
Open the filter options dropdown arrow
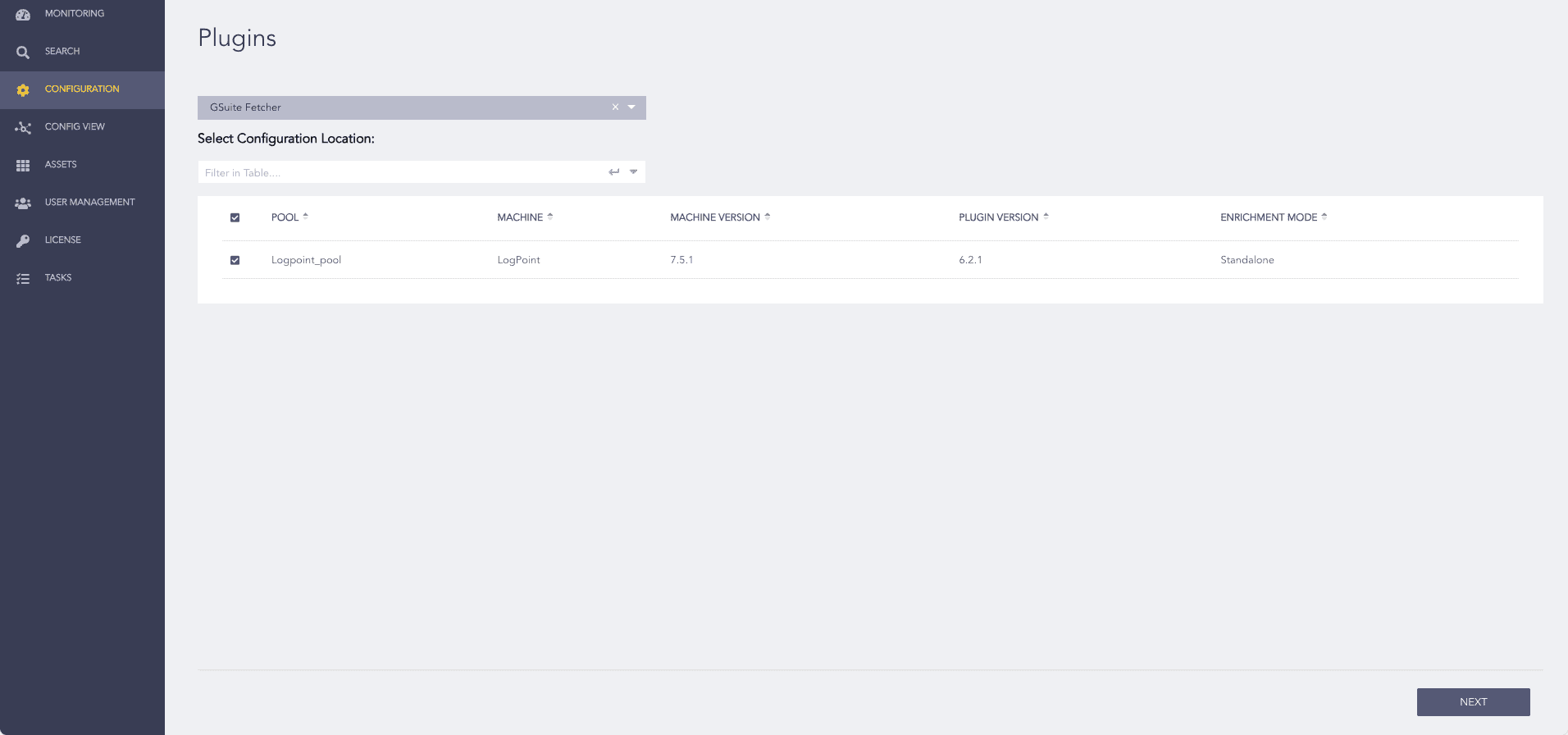point(633,172)
